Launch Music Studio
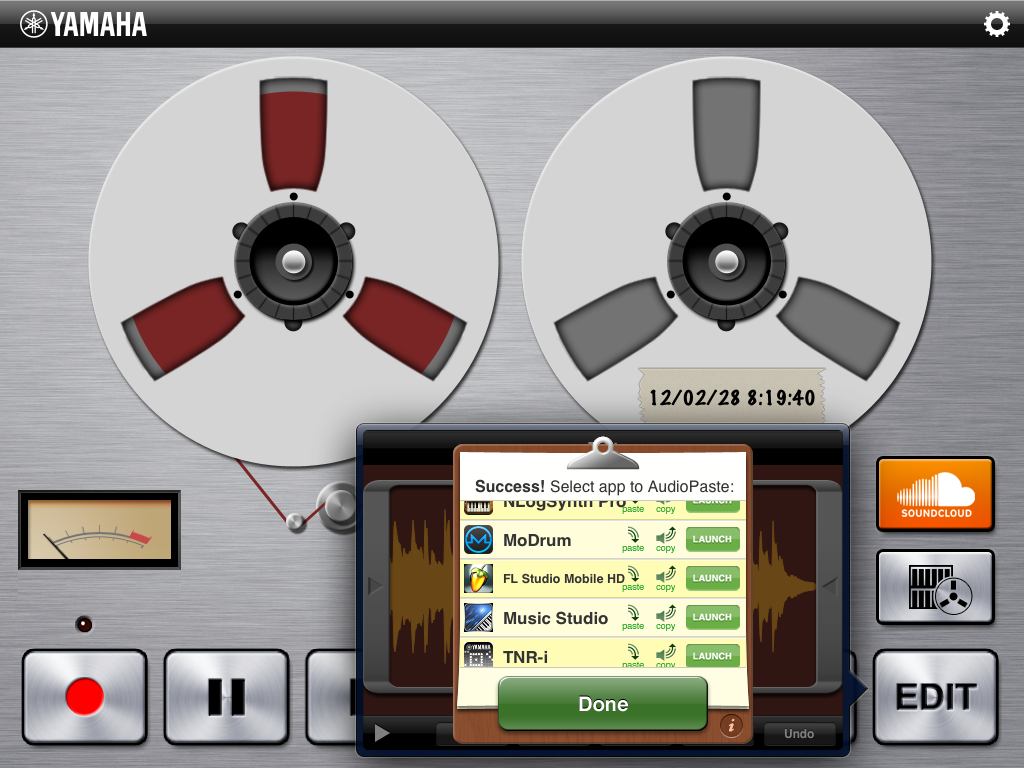1024x768 pixels. click(x=712, y=617)
